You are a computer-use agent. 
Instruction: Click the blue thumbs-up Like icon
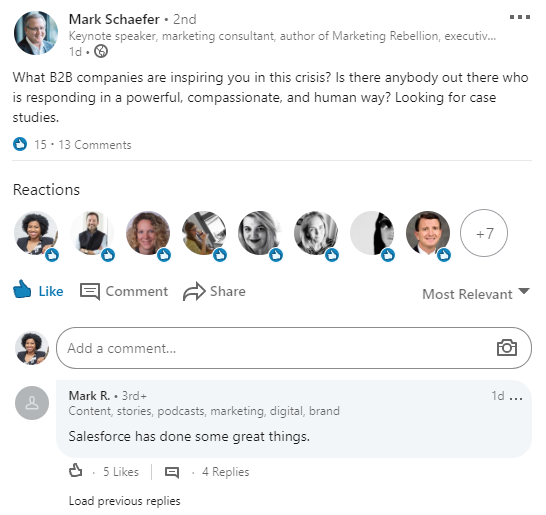22,289
